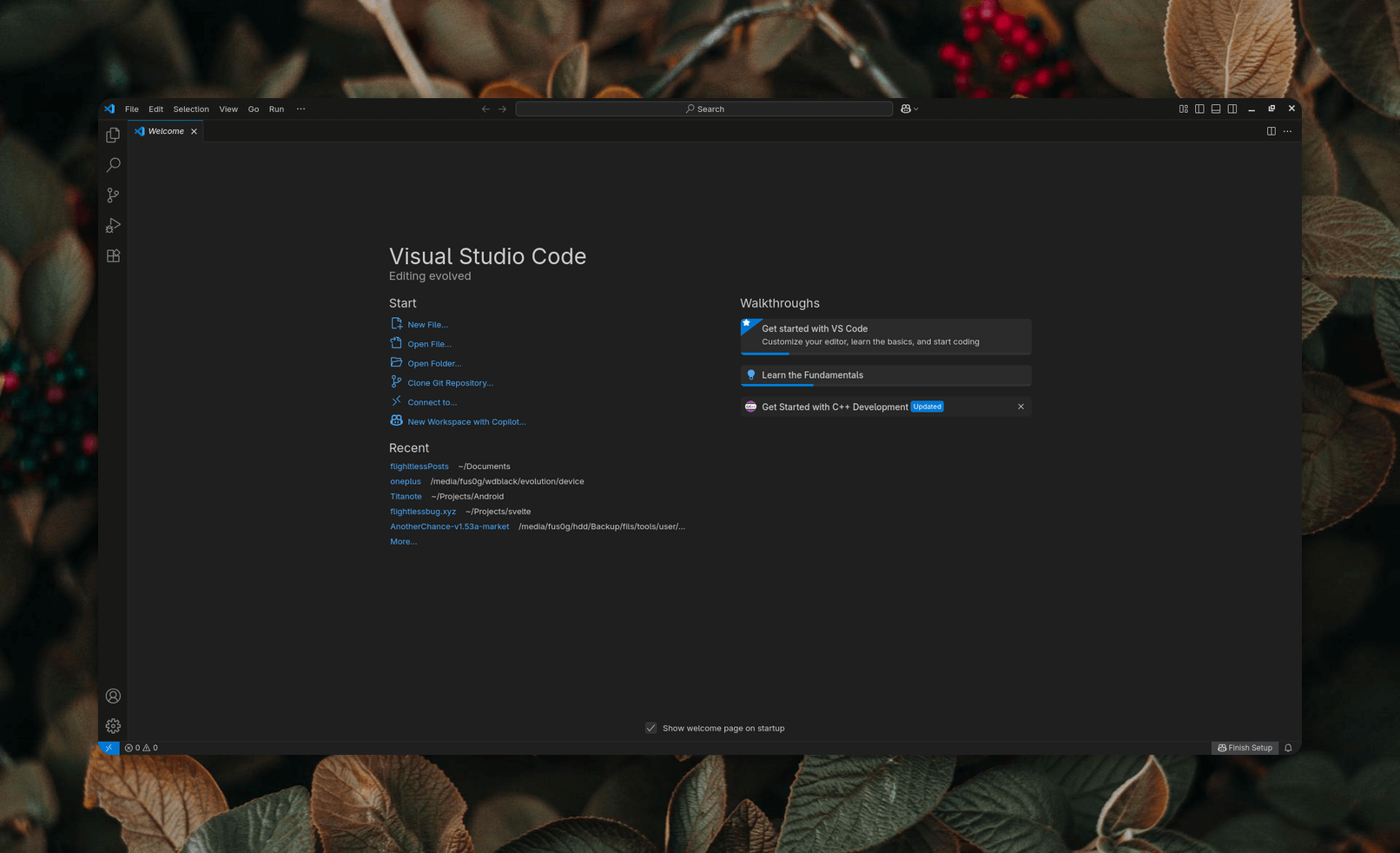Split the editor to the right

tap(1271, 131)
